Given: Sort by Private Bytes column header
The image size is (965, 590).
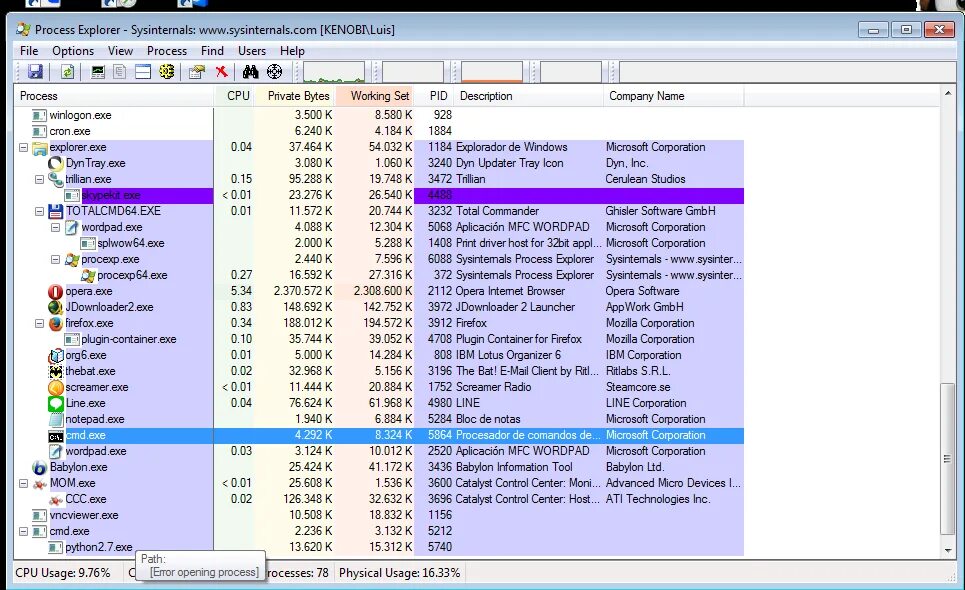Looking at the screenshot, I should click(x=295, y=96).
